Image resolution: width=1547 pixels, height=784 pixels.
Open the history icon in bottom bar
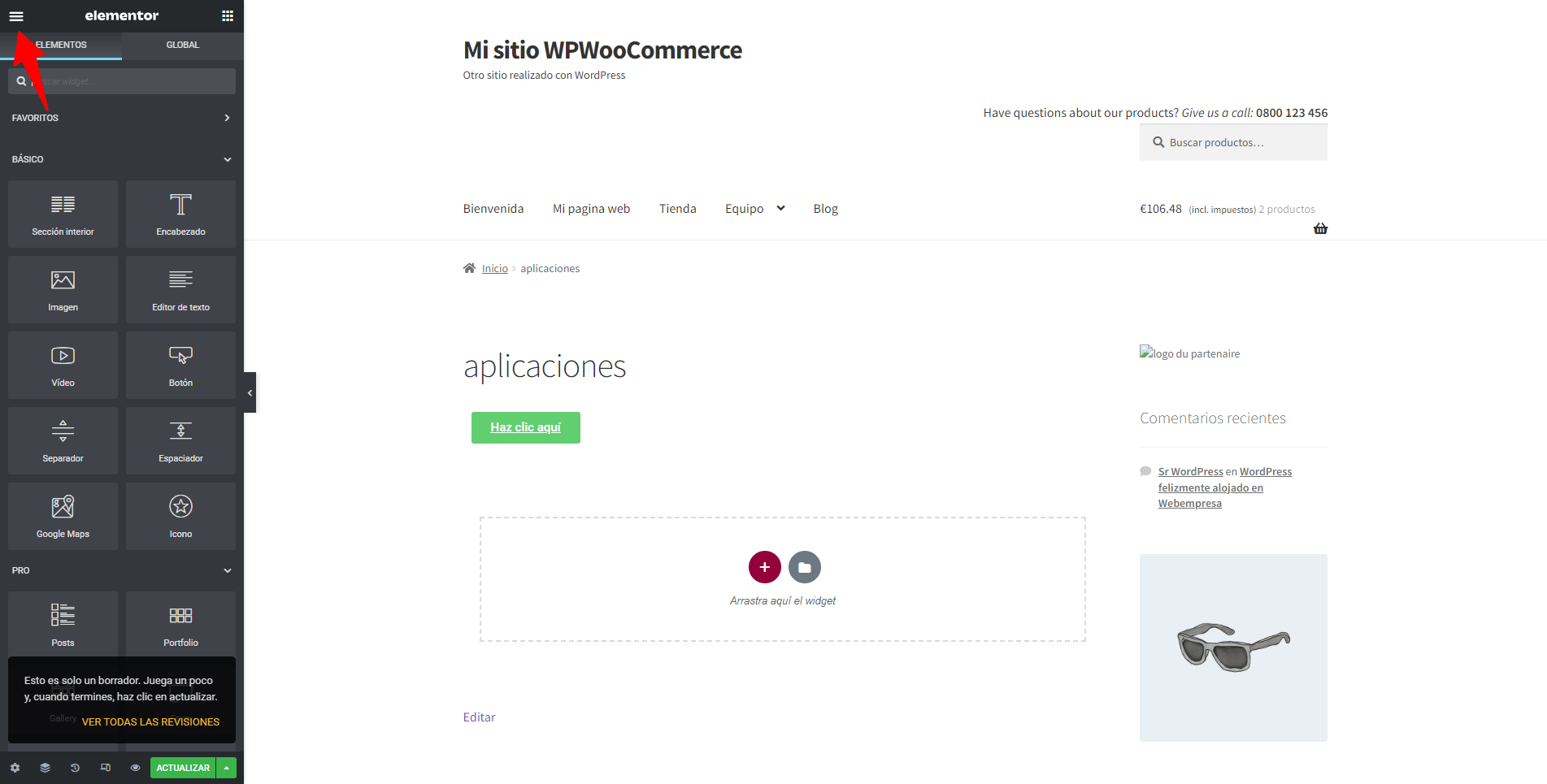click(x=75, y=768)
